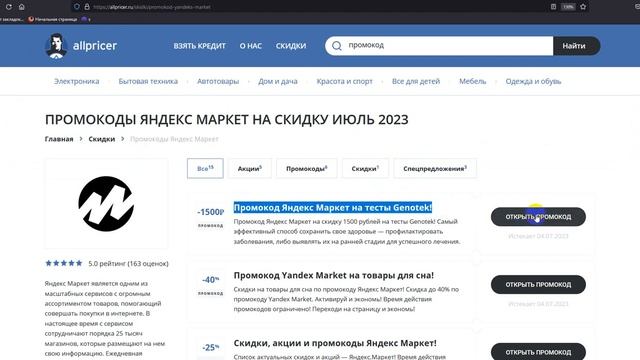640x360 pixels.
Task: Select the Скидки filter tab
Action: point(365,168)
